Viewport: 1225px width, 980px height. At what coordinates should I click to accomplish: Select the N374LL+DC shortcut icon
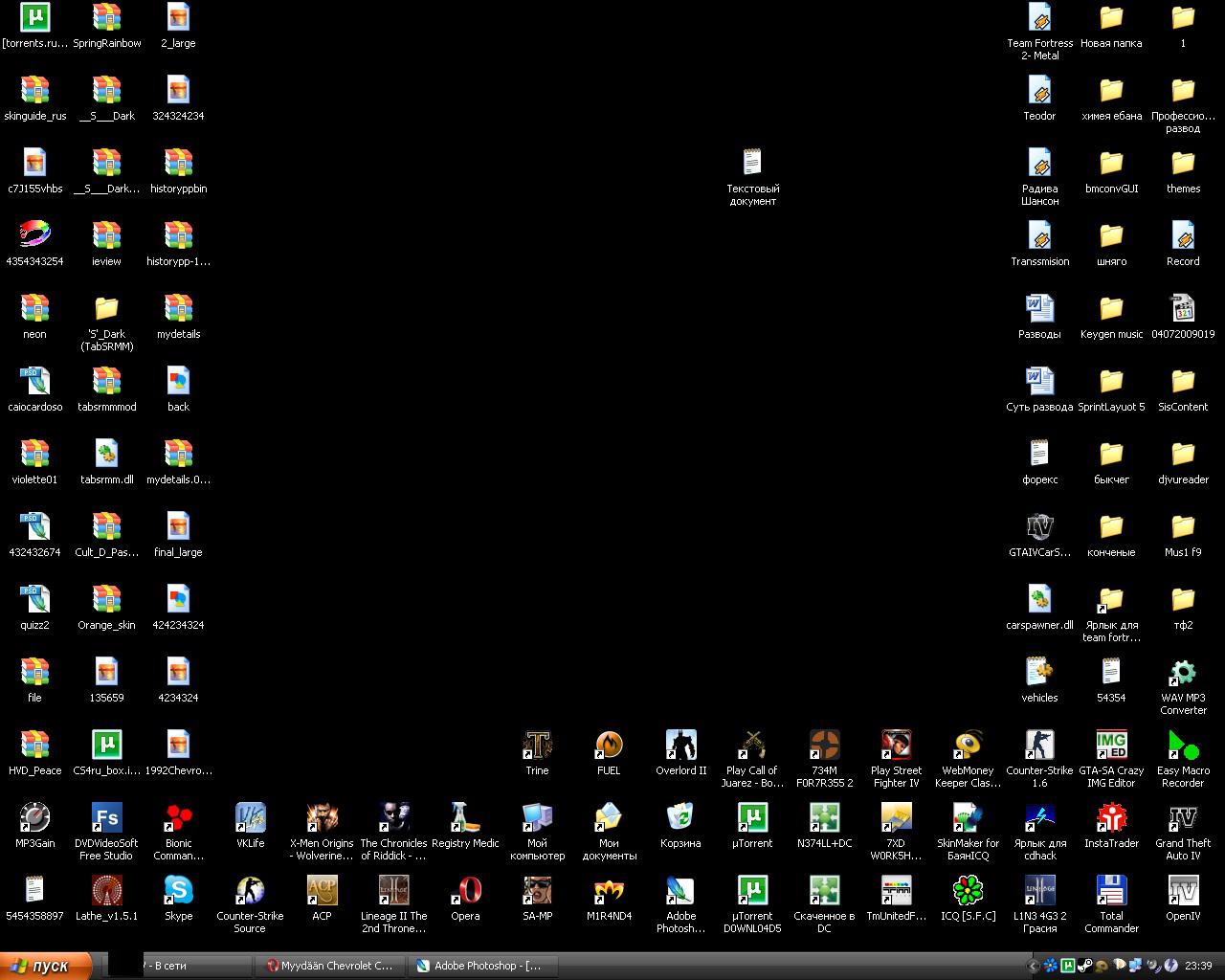(824, 817)
